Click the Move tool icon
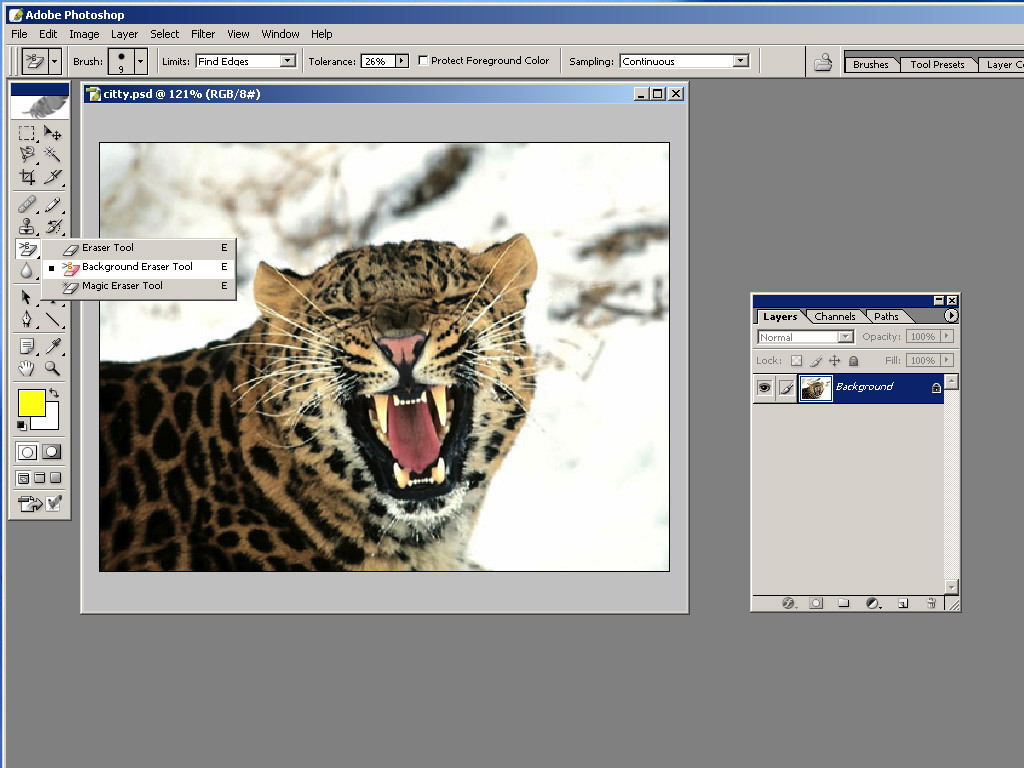 point(52,133)
